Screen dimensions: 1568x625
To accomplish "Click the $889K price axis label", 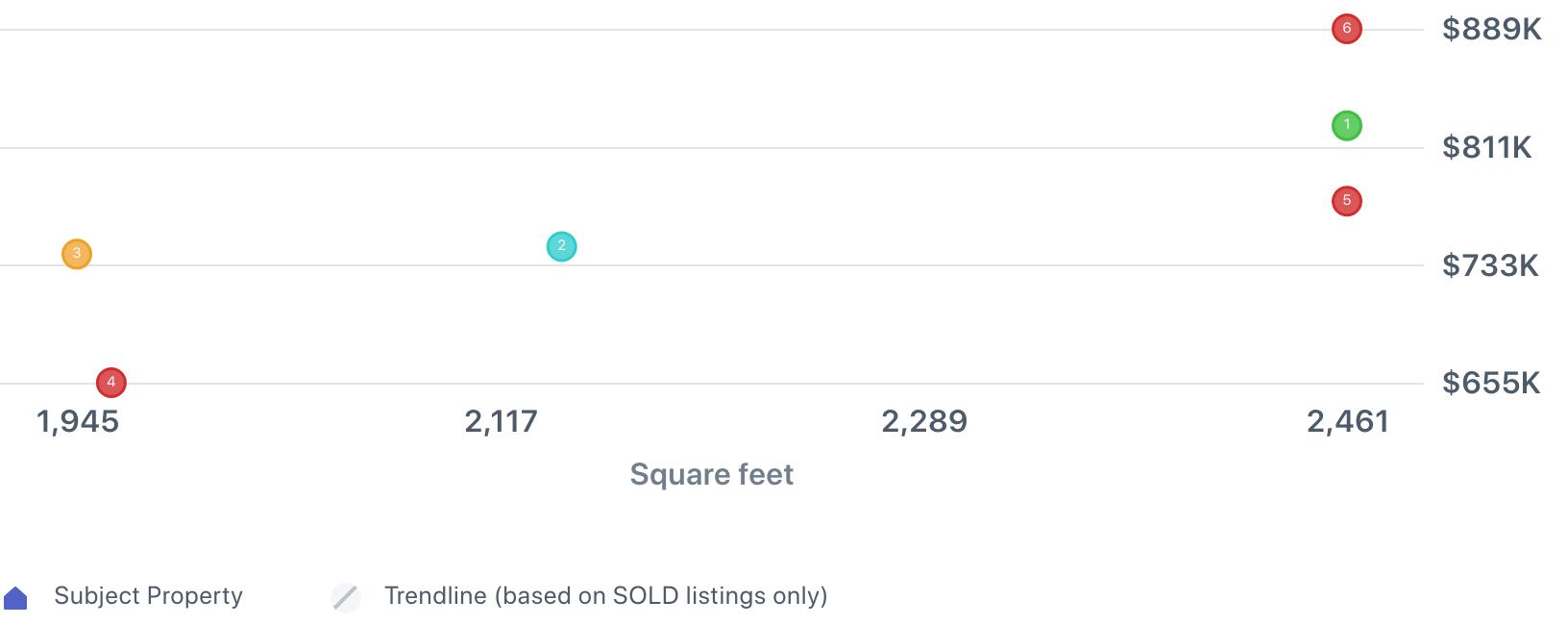I will (1491, 30).
